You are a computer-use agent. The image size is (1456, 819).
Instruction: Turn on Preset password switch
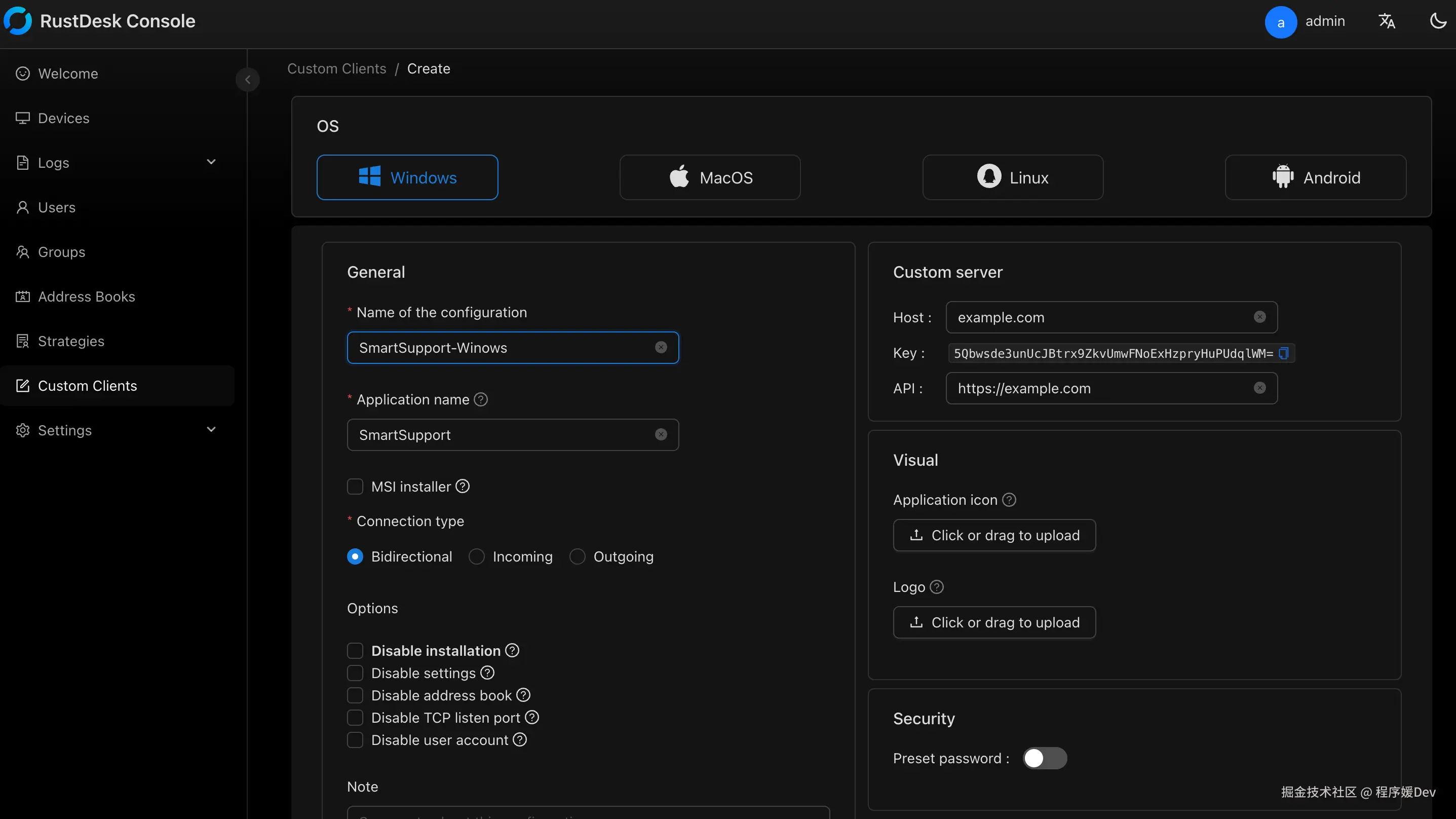[x=1045, y=758]
